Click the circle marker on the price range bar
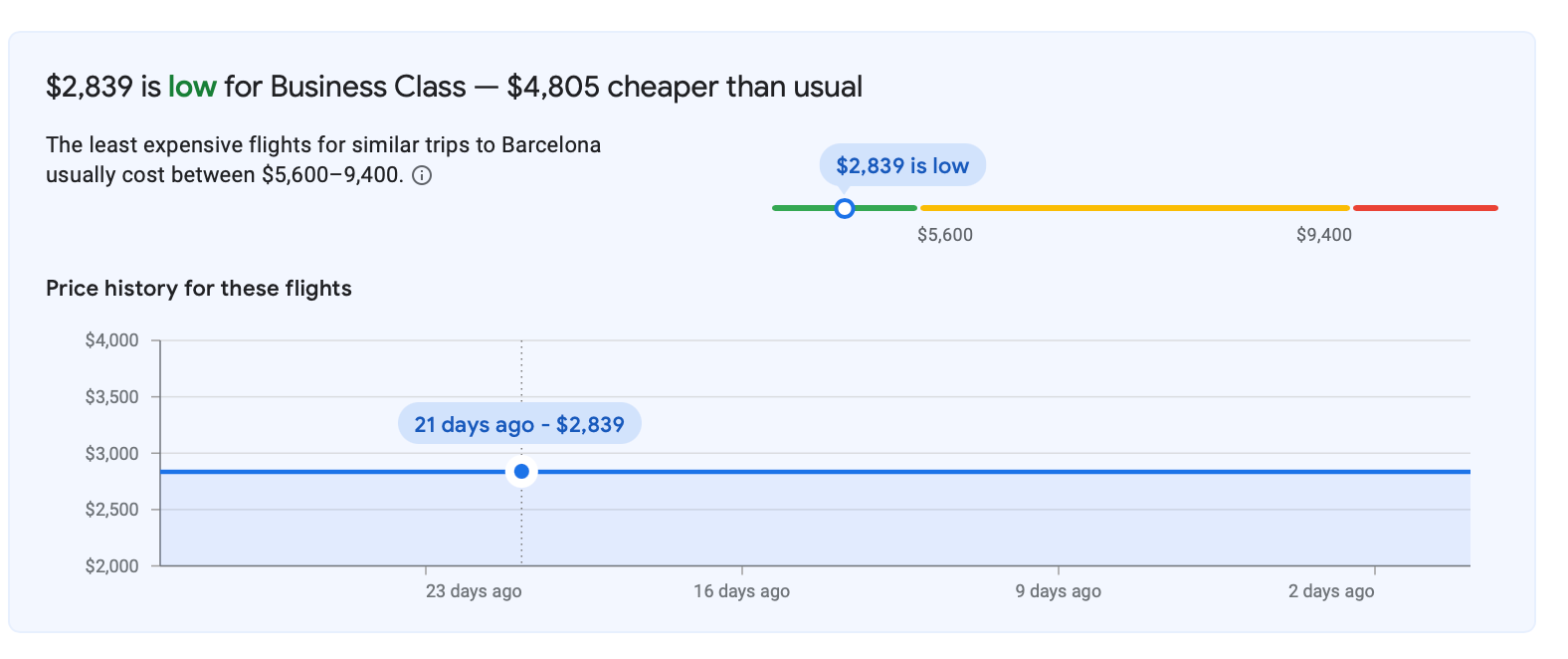This screenshot has height=659, width=1568. [845, 208]
